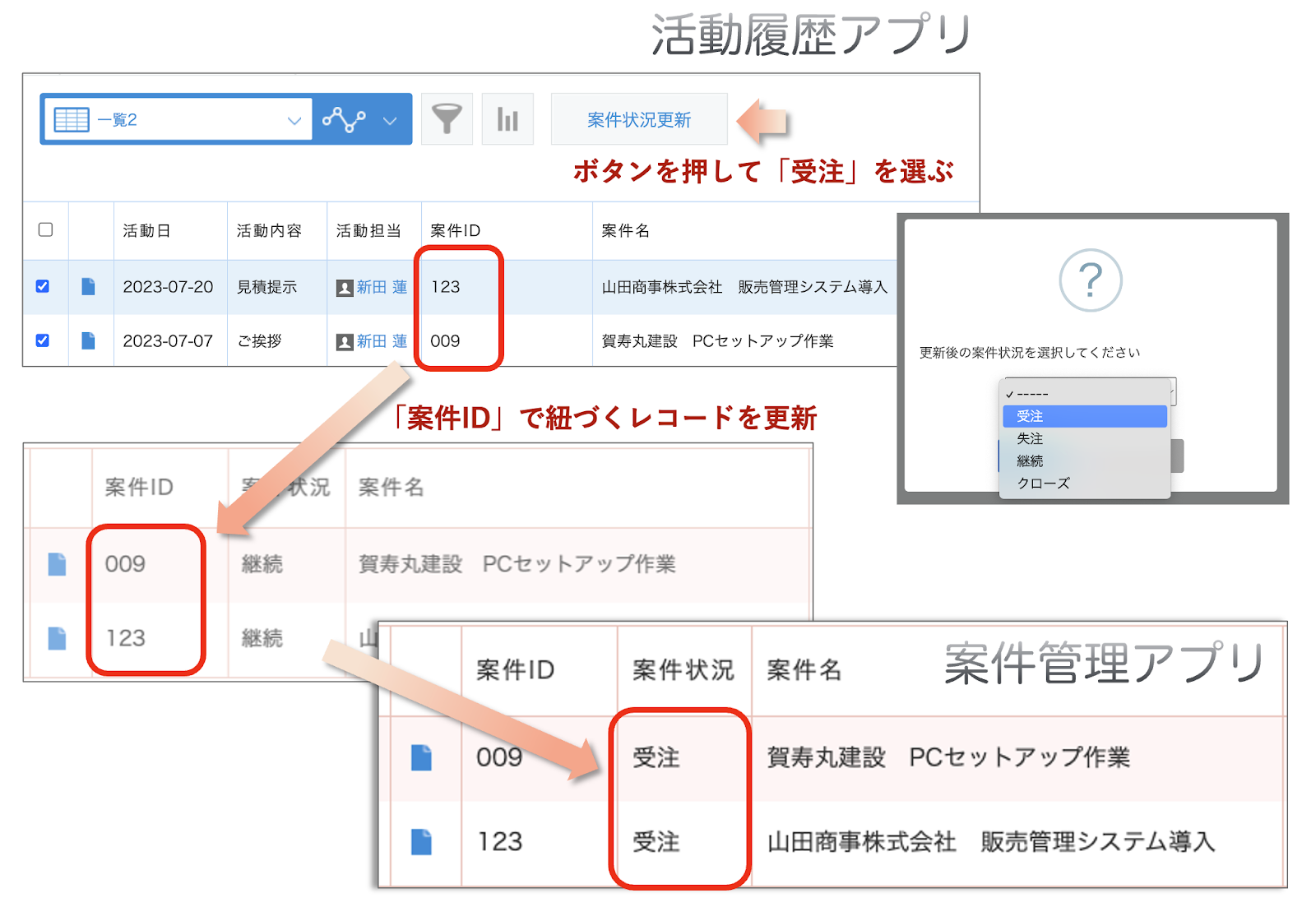This screenshot has width=1316, height=921.
Task: Click the 2023-07-07 date cell
Action: [168, 341]
